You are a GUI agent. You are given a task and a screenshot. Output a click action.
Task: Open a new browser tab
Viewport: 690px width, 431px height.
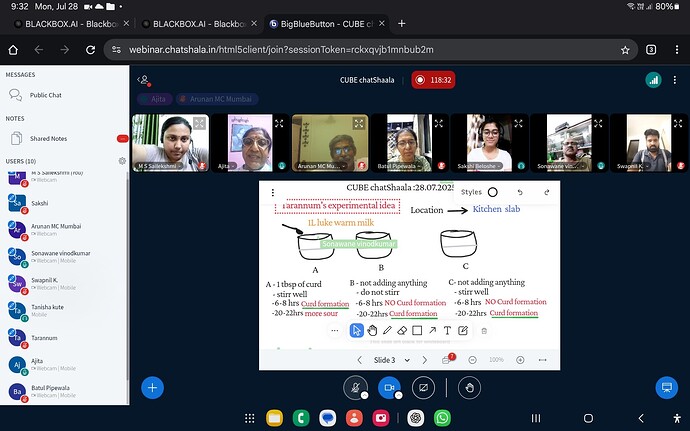401,24
